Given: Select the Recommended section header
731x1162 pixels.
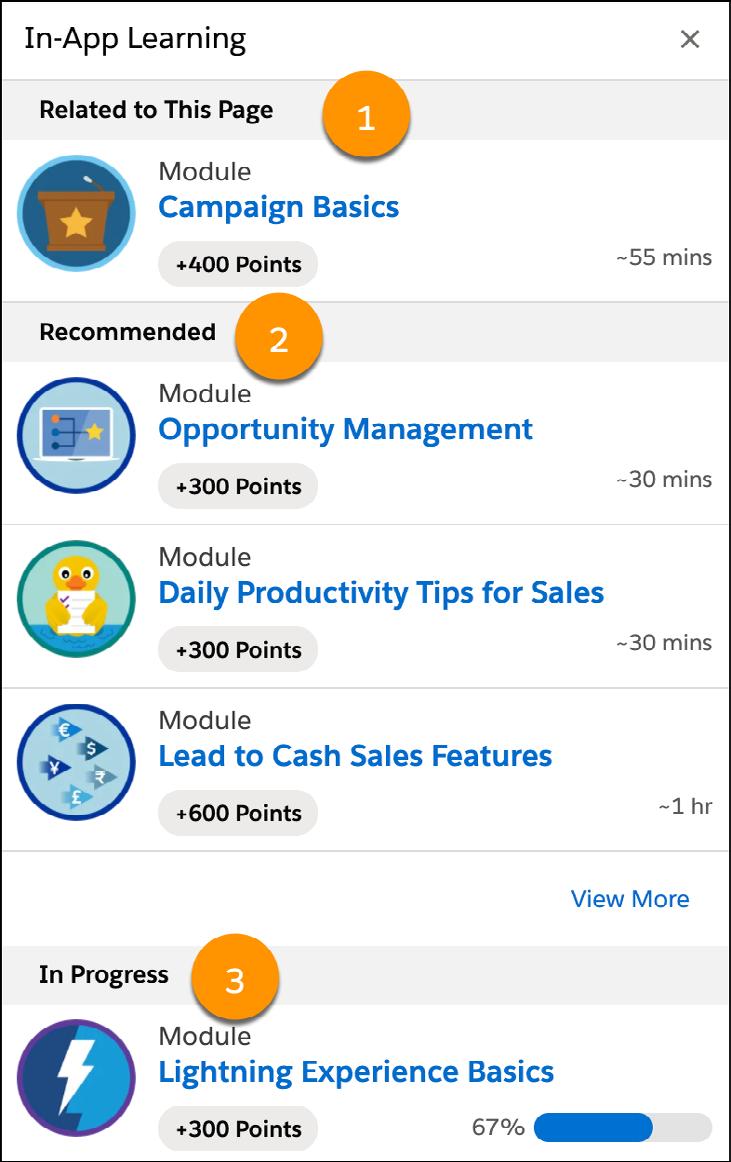Looking at the screenshot, I should [128, 332].
